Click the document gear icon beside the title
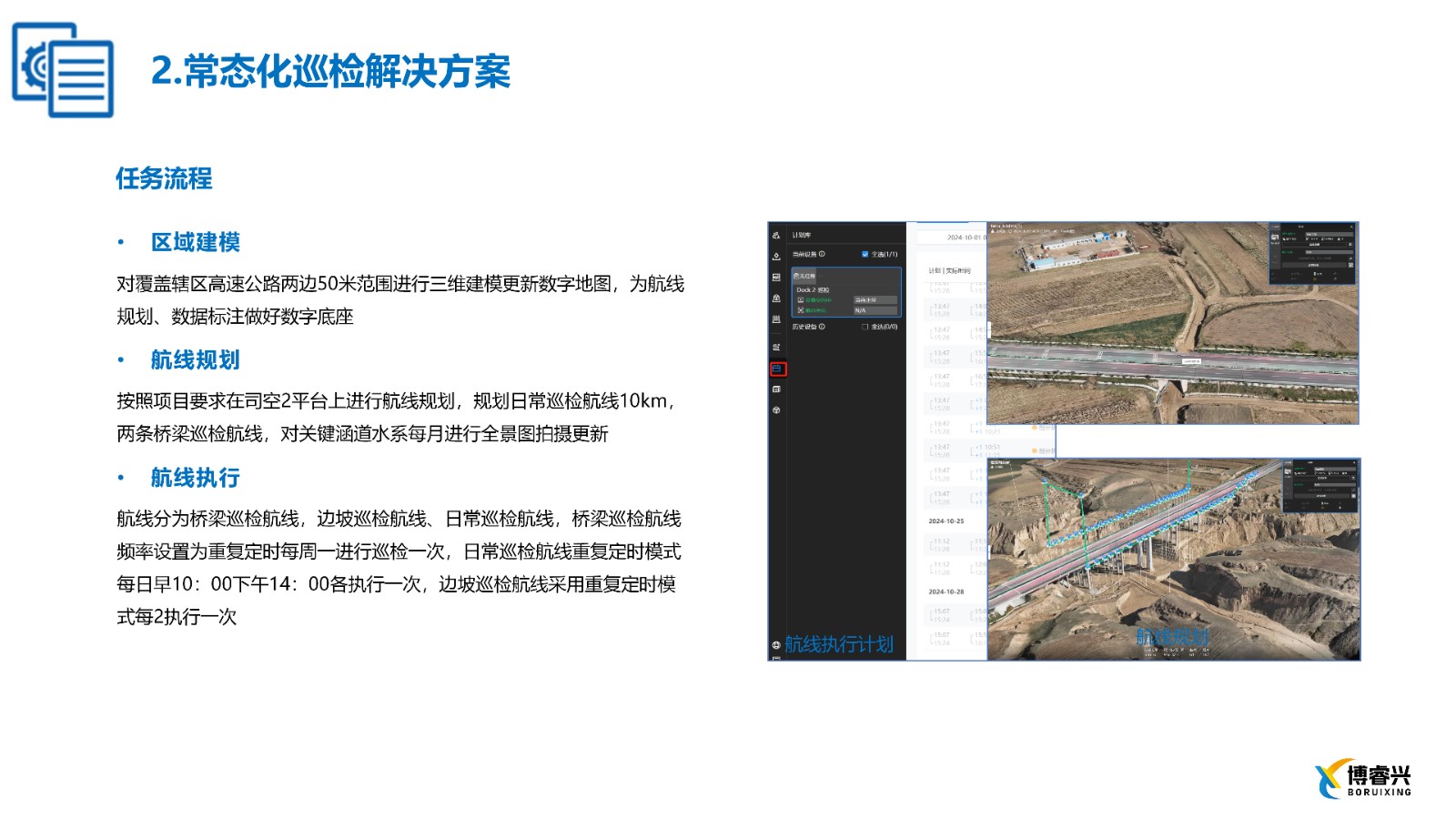The height and width of the screenshot is (819, 1456). 63,71
